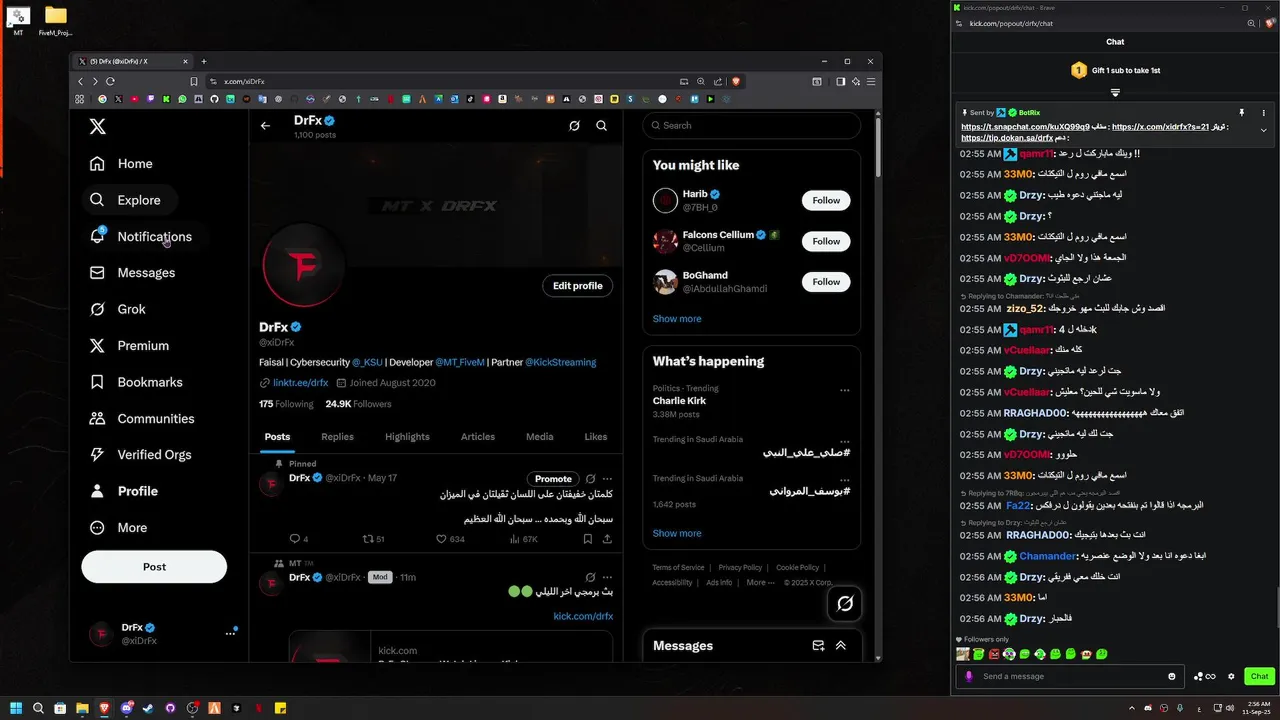This screenshot has height=720, width=1280.
Task: Open Grok from the X sidebar
Action: 118,309
